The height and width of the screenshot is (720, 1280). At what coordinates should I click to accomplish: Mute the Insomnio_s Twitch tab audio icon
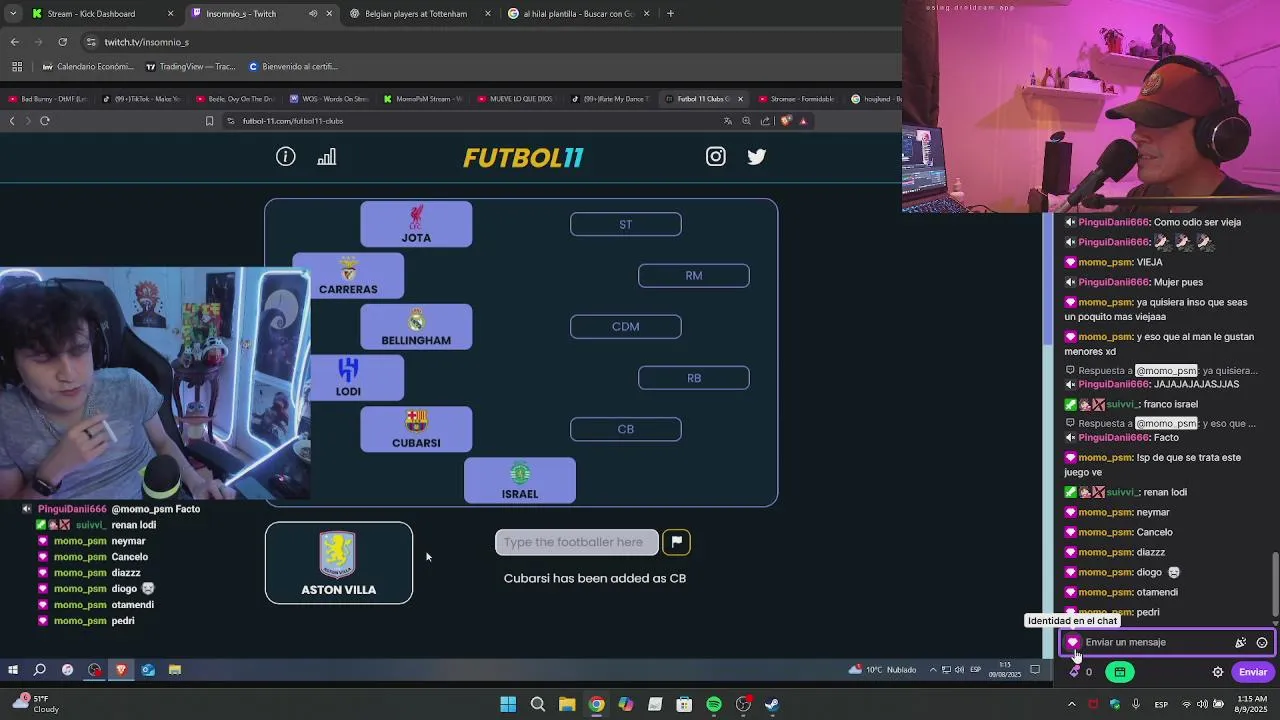point(313,14)
